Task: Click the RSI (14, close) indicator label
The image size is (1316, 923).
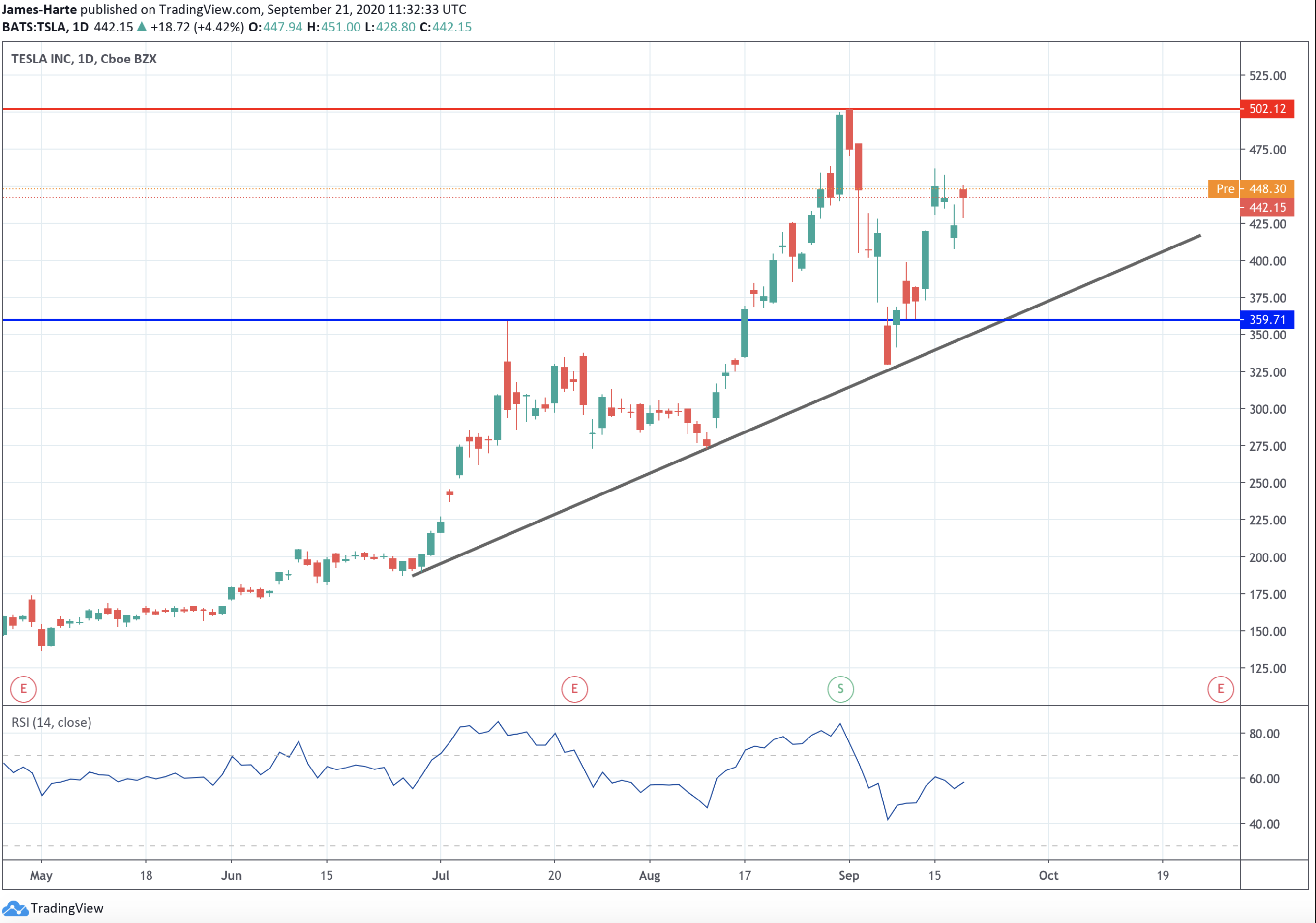Action: coord(52,722)
